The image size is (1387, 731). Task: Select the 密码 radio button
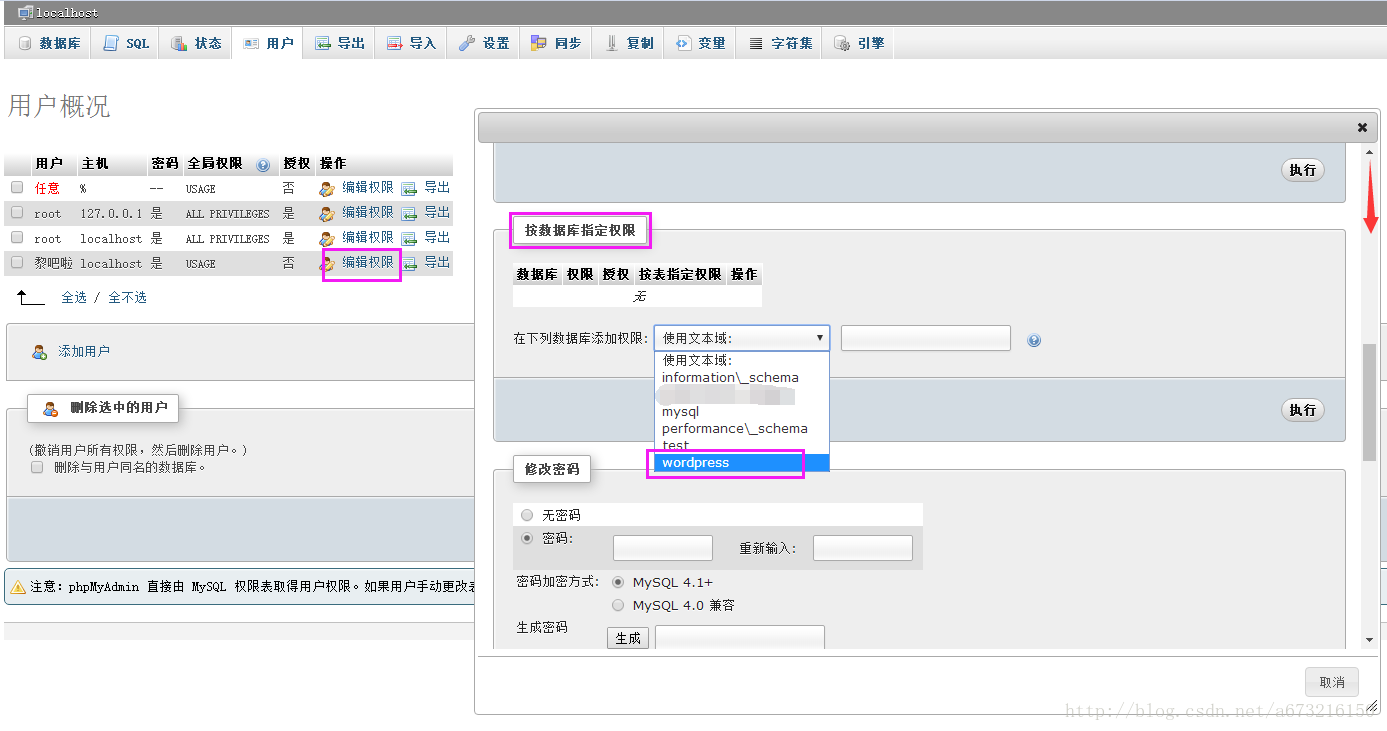click(x=528, y=538)
